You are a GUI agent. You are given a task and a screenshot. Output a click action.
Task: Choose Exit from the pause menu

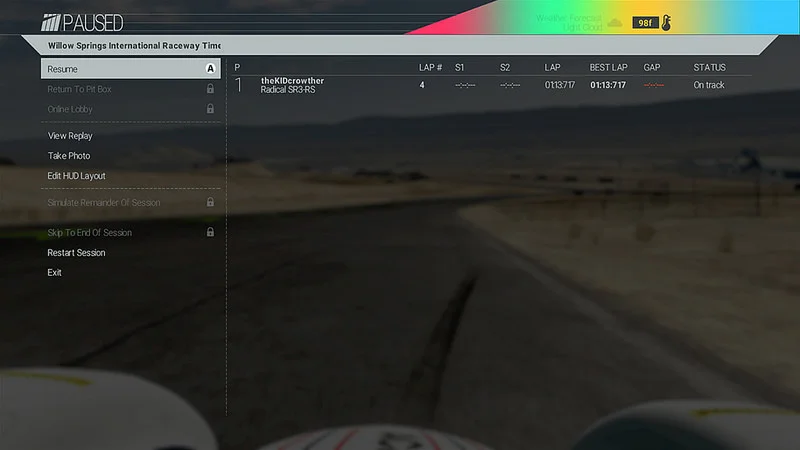pyautogui.click(x=55, y=272)
